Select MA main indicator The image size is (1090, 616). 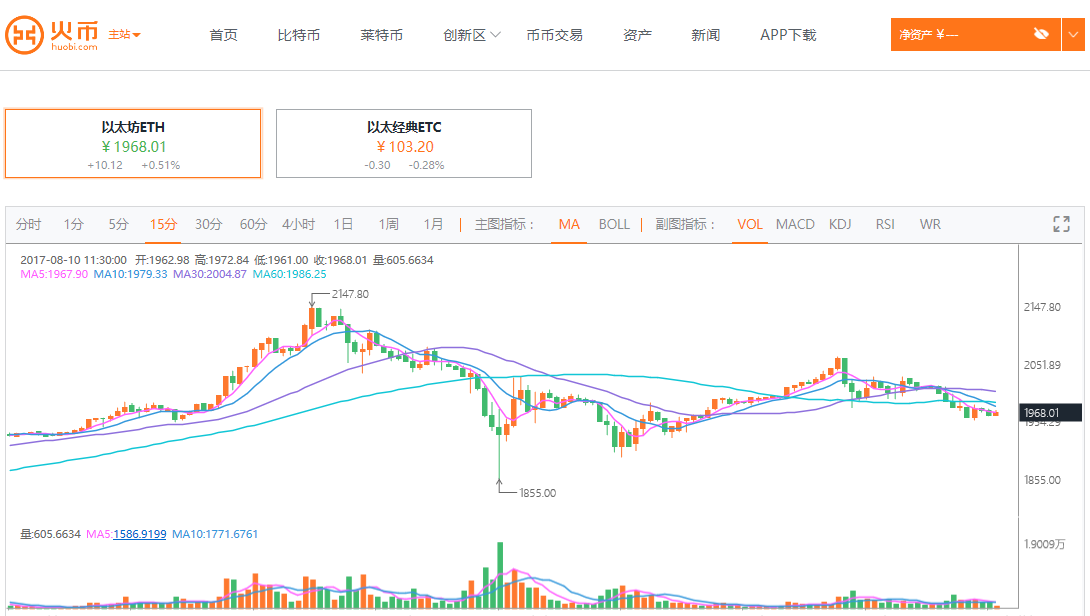coord(569,224)
